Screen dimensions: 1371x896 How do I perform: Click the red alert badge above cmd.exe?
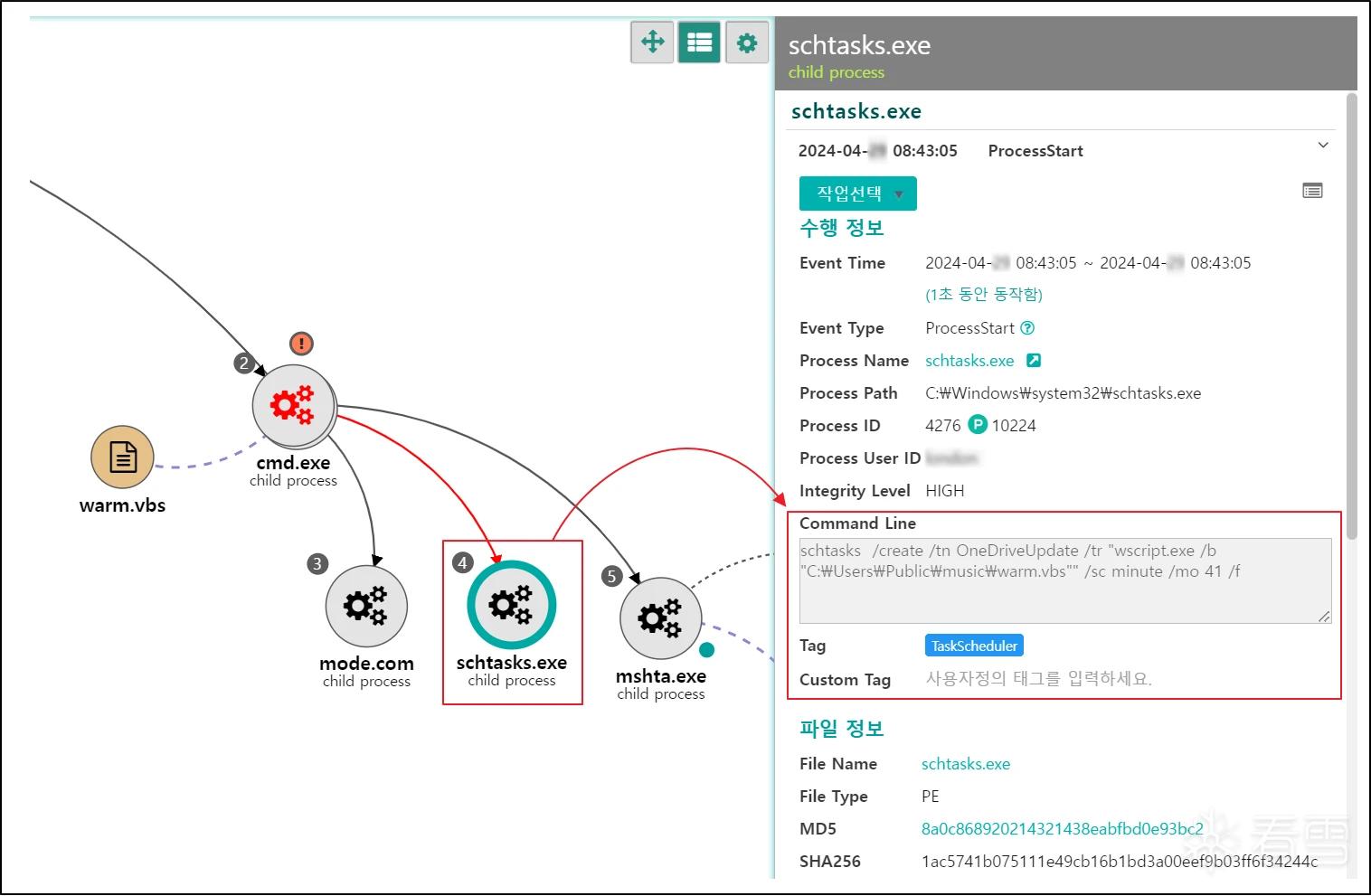301,344
